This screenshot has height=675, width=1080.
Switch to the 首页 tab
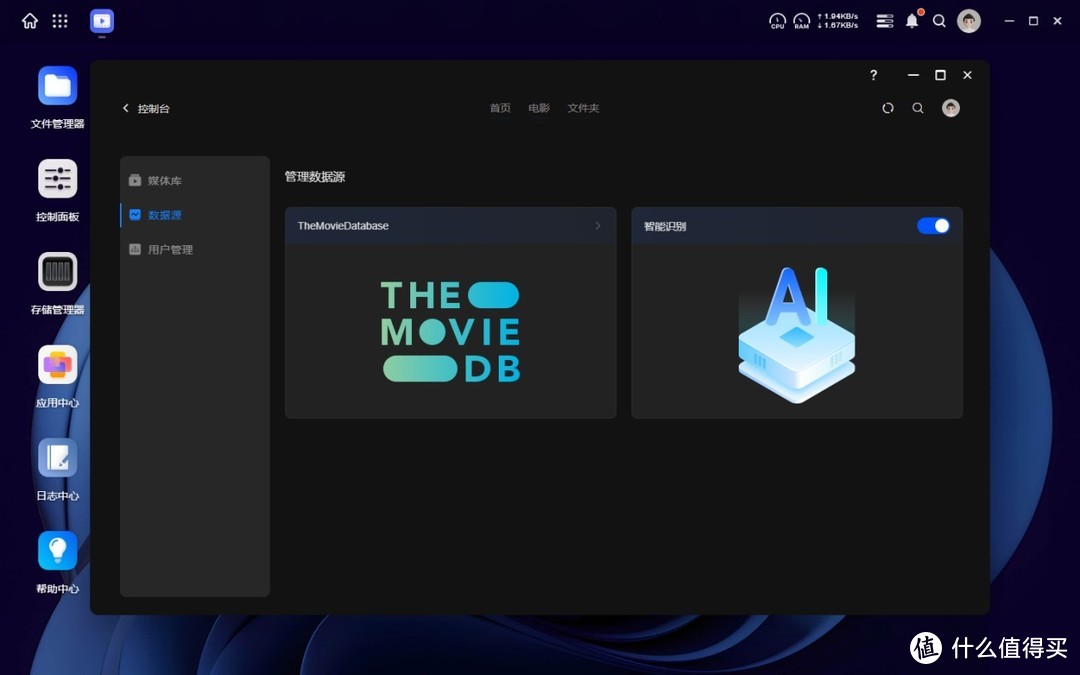(x=500, y=108)
